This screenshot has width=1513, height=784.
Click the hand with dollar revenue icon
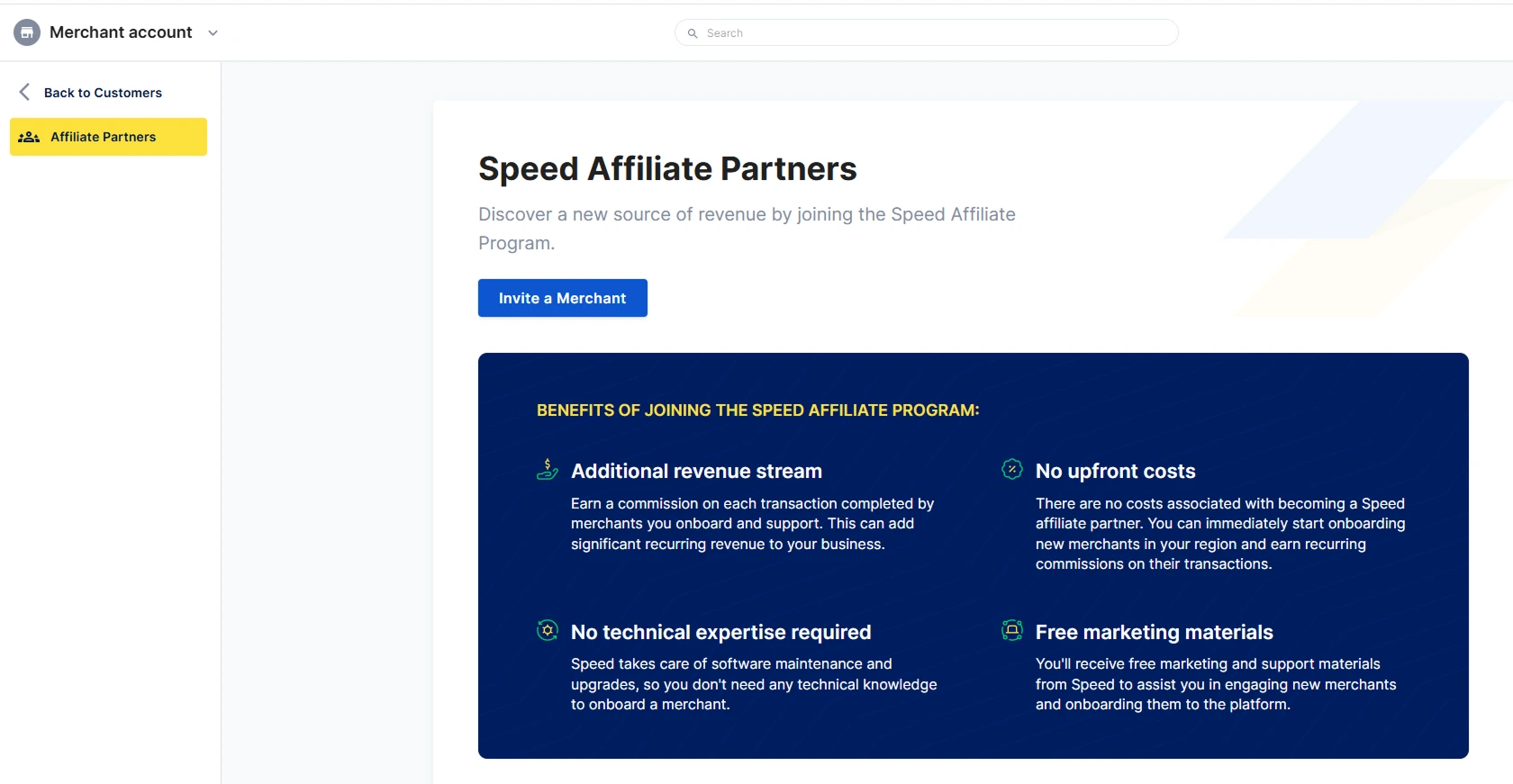pos(548,469)
